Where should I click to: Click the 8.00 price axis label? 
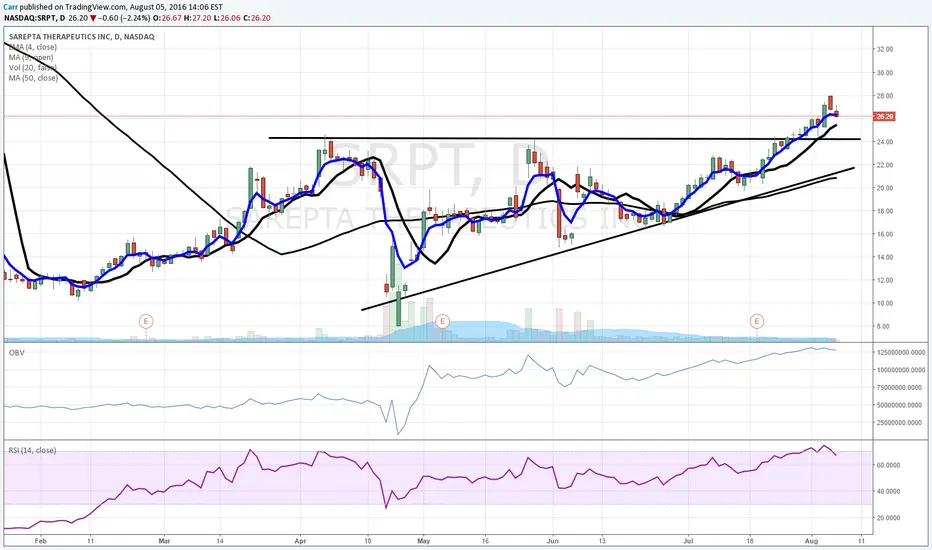pyautogui.click(x=883, y=326)
